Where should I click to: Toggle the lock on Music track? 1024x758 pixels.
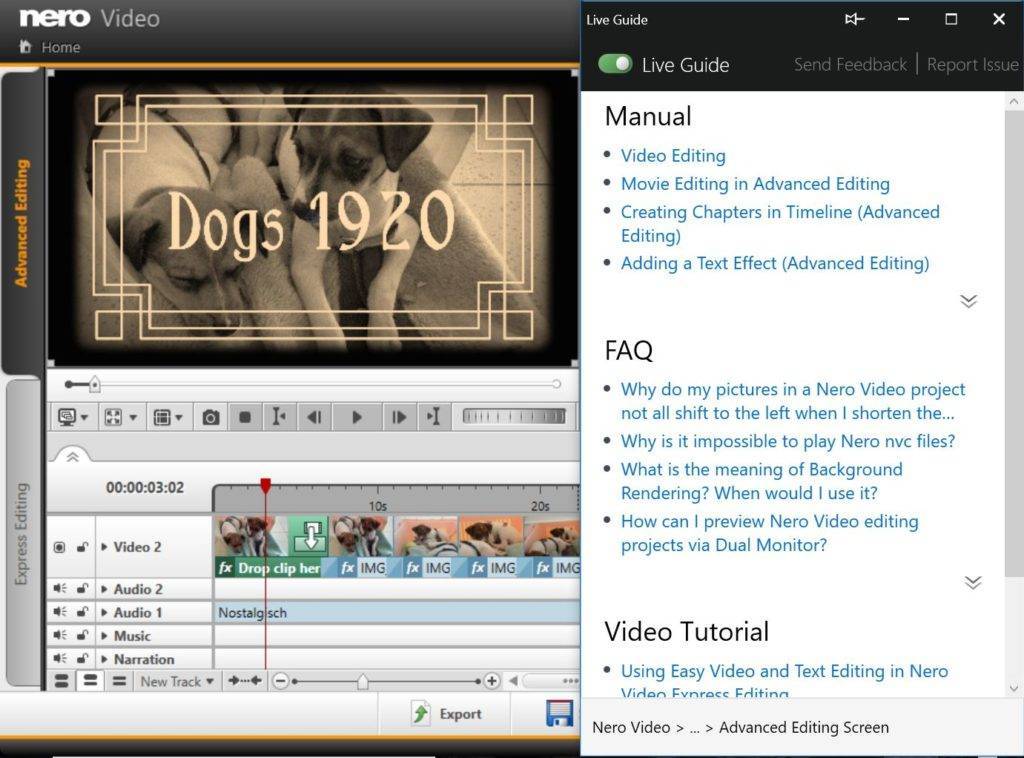click(x=82, y=636)
